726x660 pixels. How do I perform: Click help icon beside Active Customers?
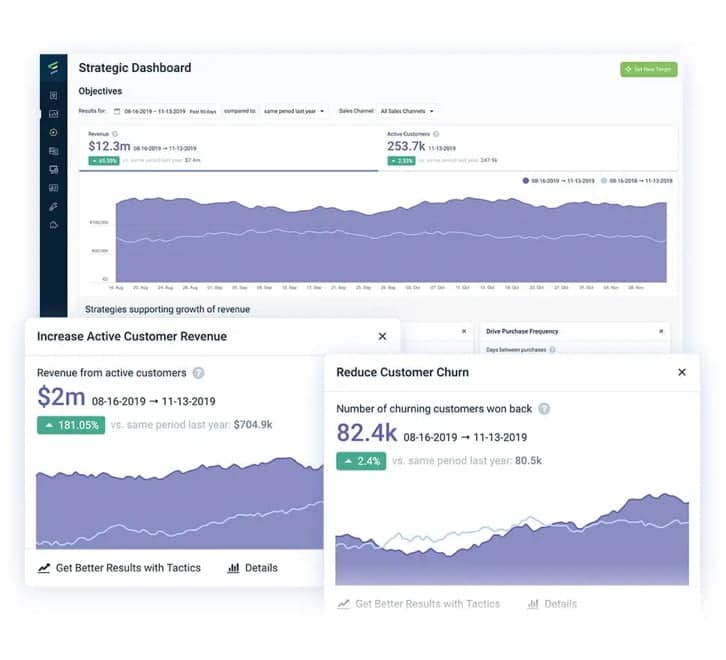click(437, 133)
